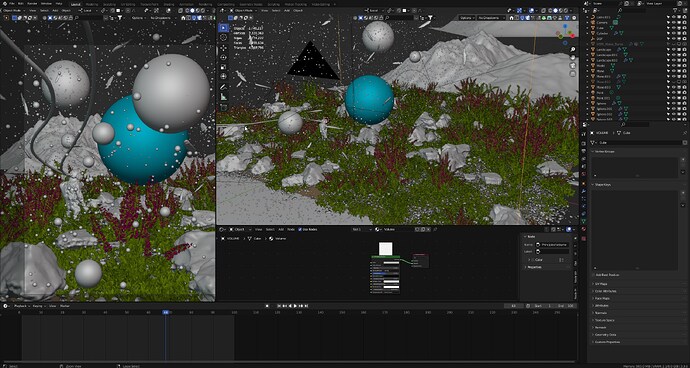This screenshot has height=368, width=690.
Task: Select the Add Cube tool in center viewport
Action: coord(224,107)
